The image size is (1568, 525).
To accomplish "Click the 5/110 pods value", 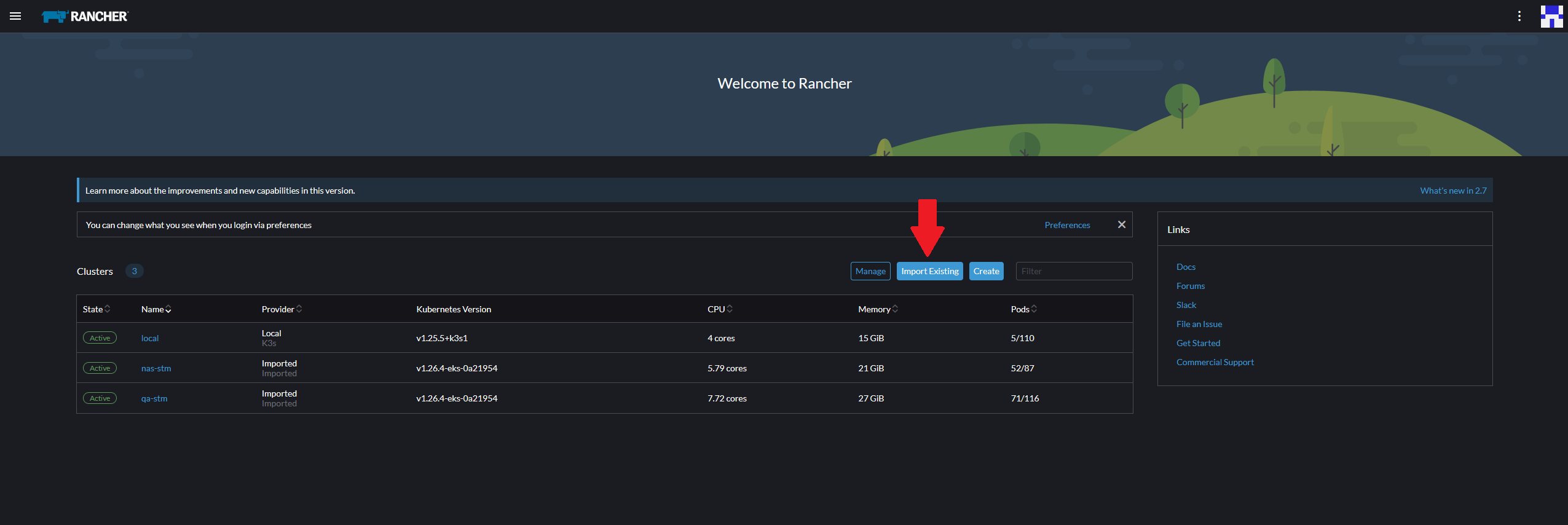I will click(x=1022, y=338).
